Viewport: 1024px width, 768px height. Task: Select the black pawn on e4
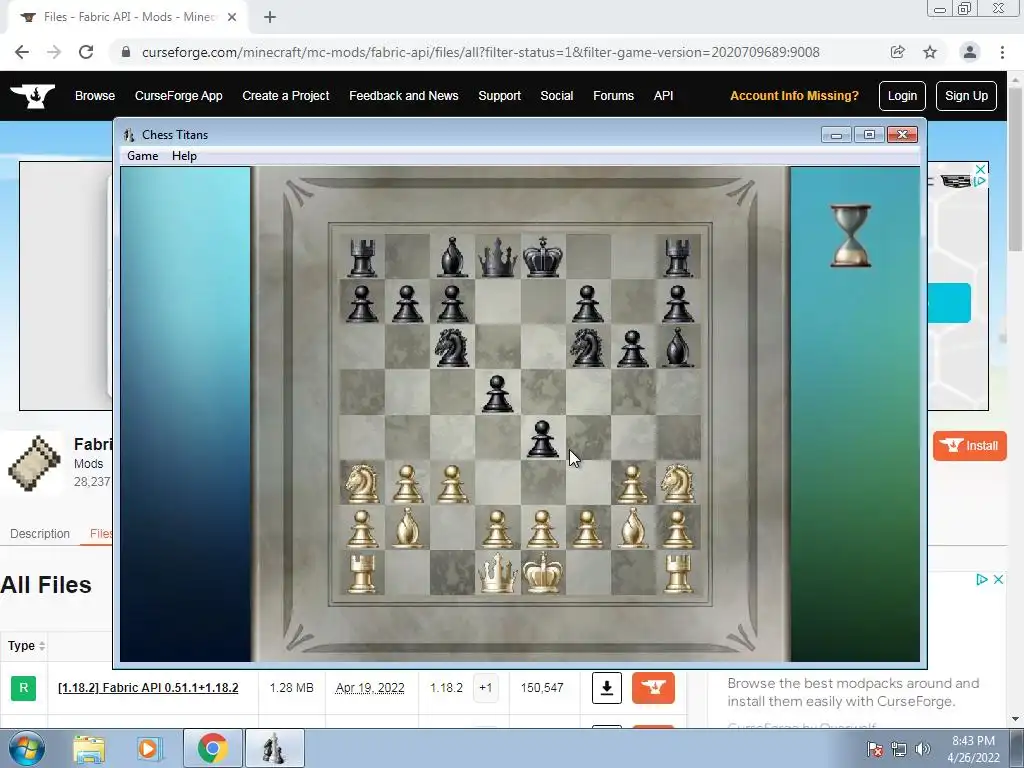tap(543, 438)
